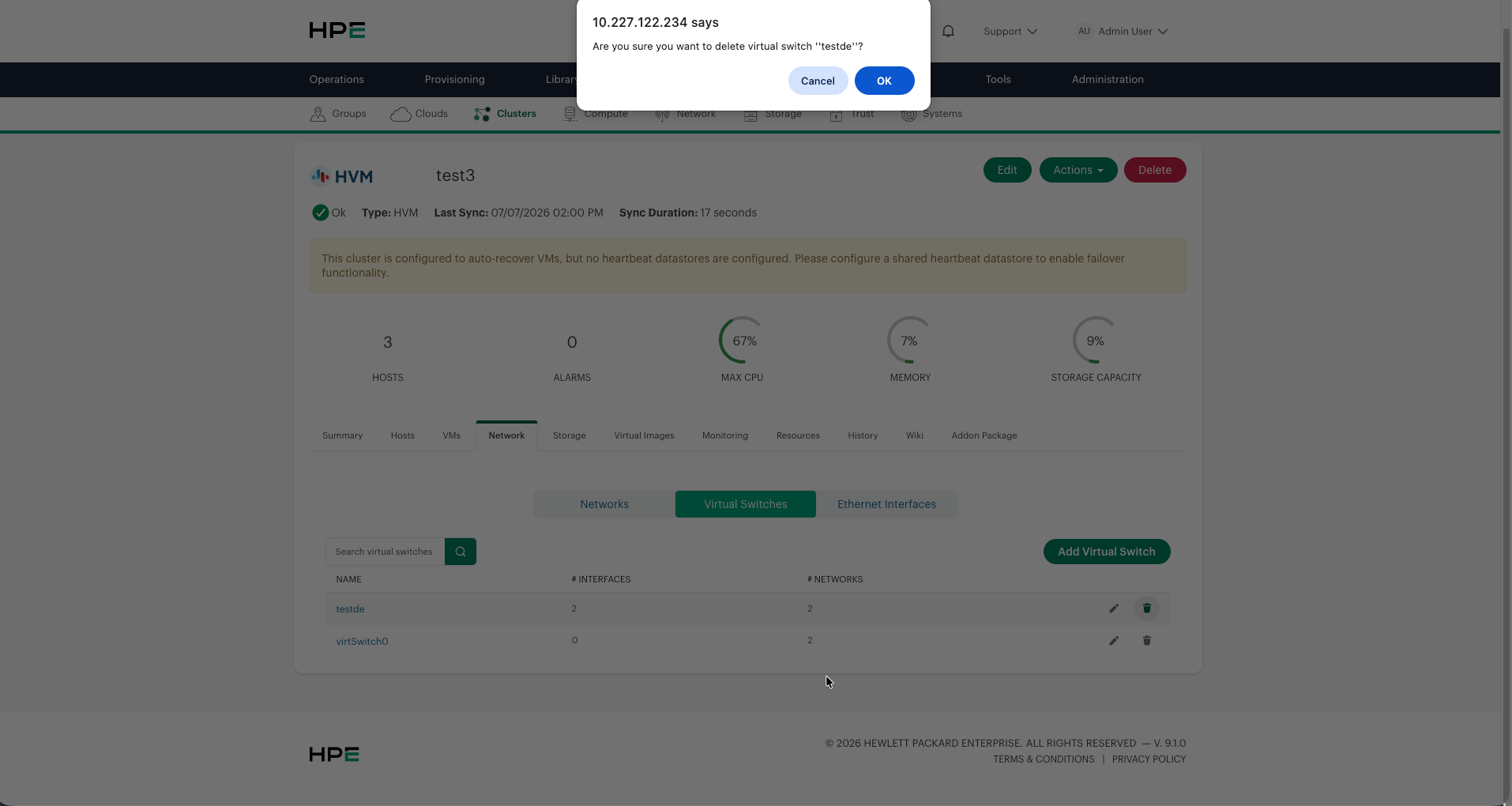Click the HVM cluster logo
The image size is (1512, 806).
coord(342,176)
